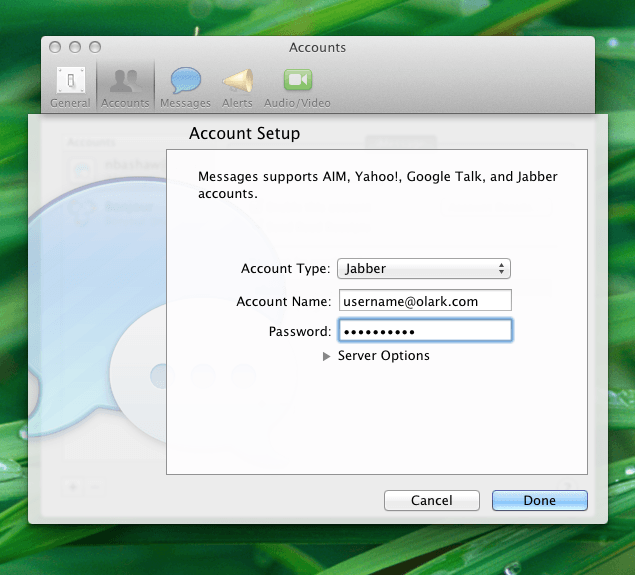
Task: Click the Account Setup heading
Action: click(x=244, y=134)
